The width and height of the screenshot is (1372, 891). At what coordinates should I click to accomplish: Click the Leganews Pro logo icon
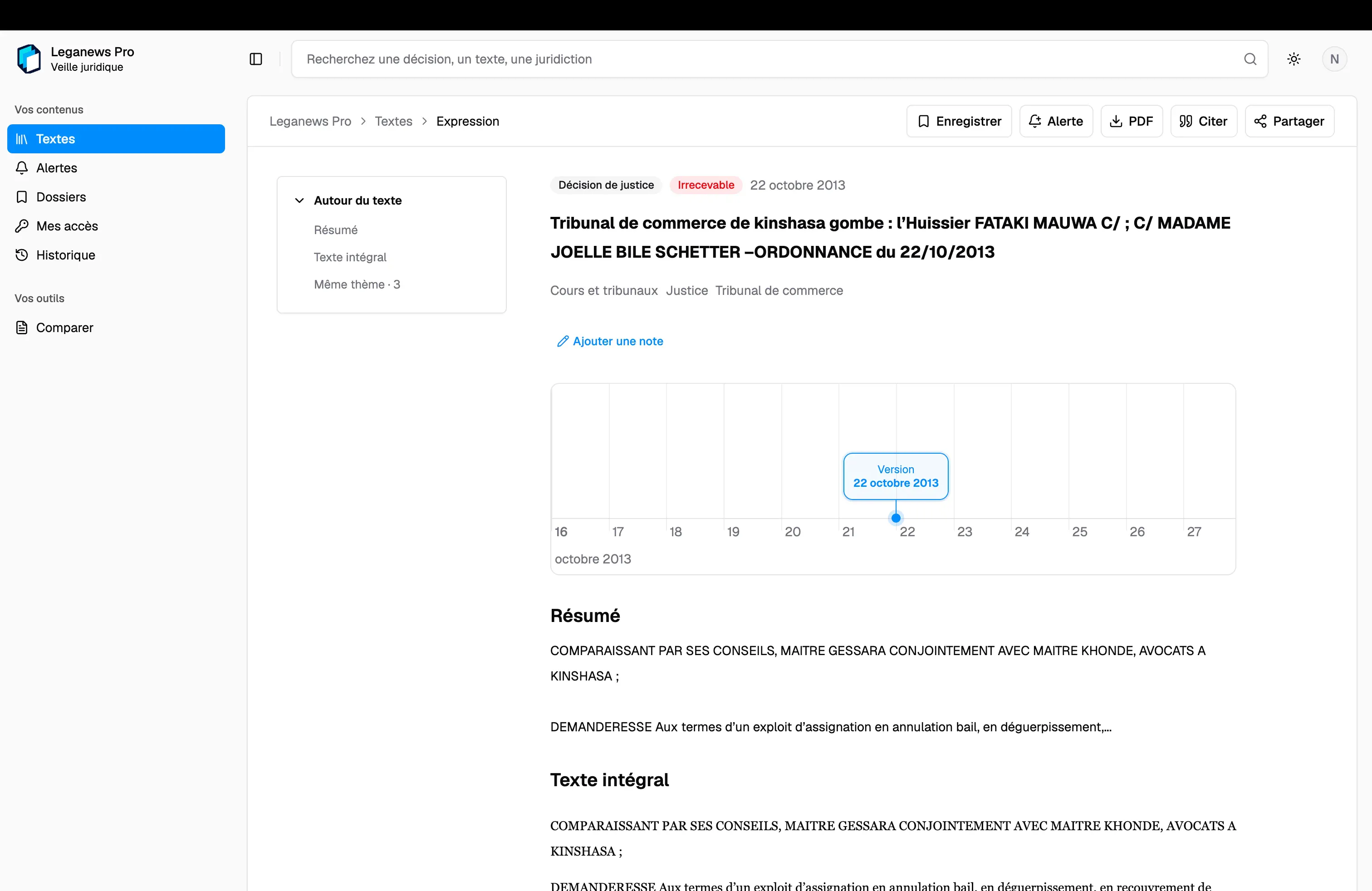point(29,59)
